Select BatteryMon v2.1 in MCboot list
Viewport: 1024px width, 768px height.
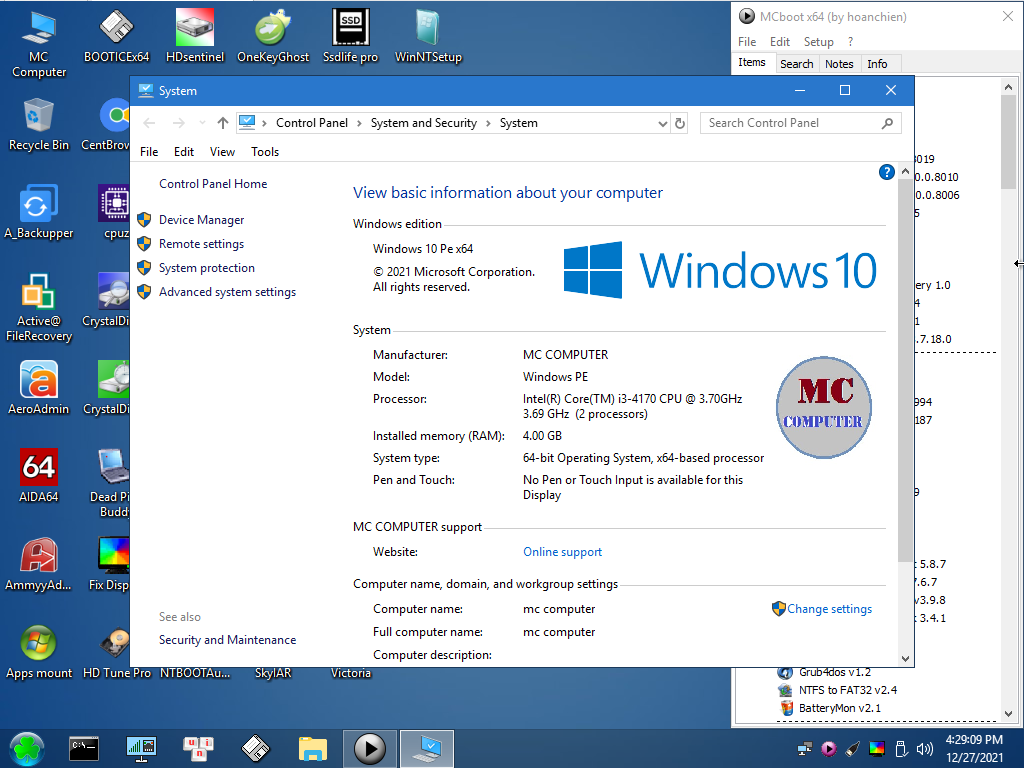pos(839,708)
